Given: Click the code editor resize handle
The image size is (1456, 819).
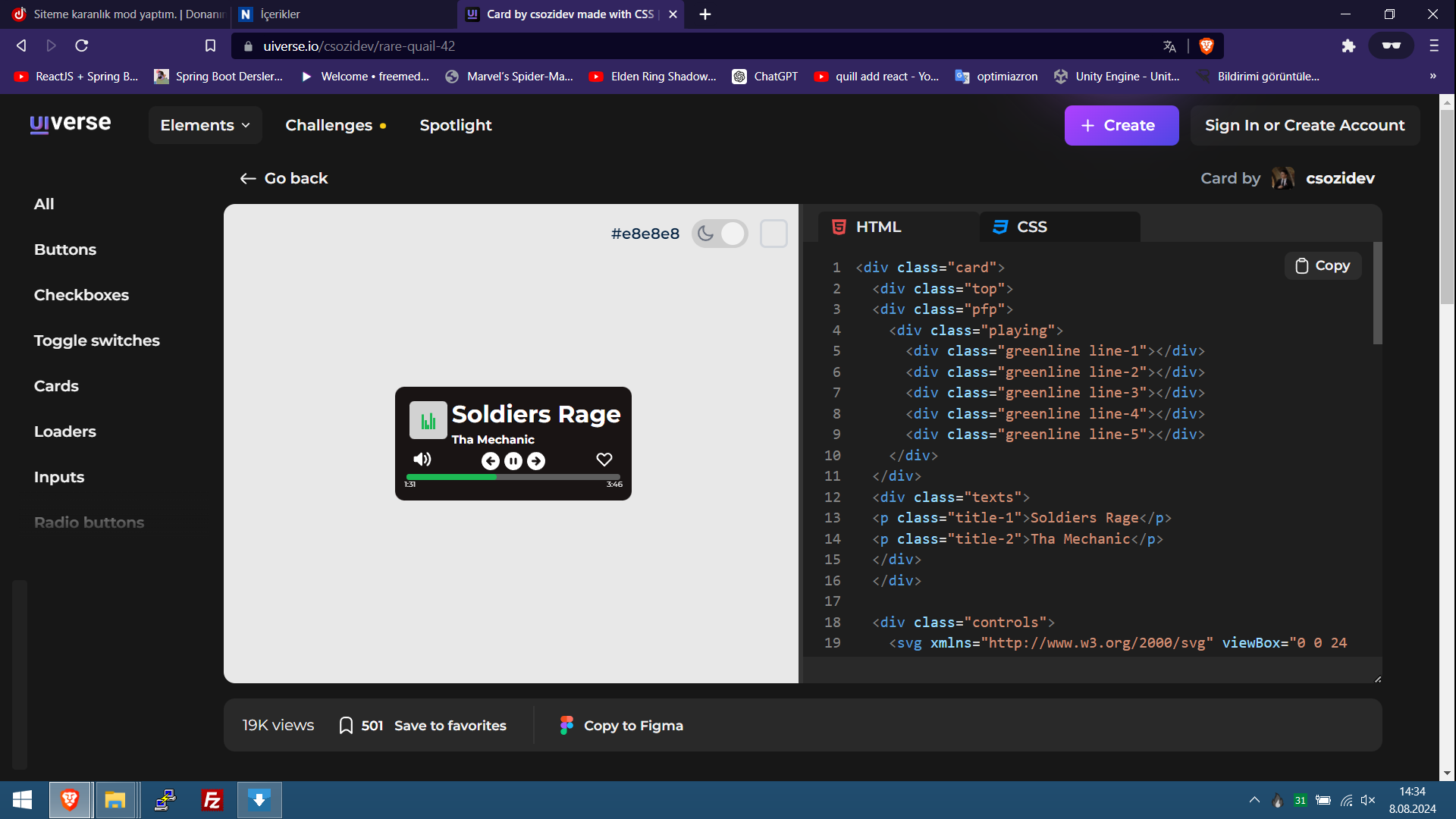Looking at the screenshot, I should [1378, 679].
